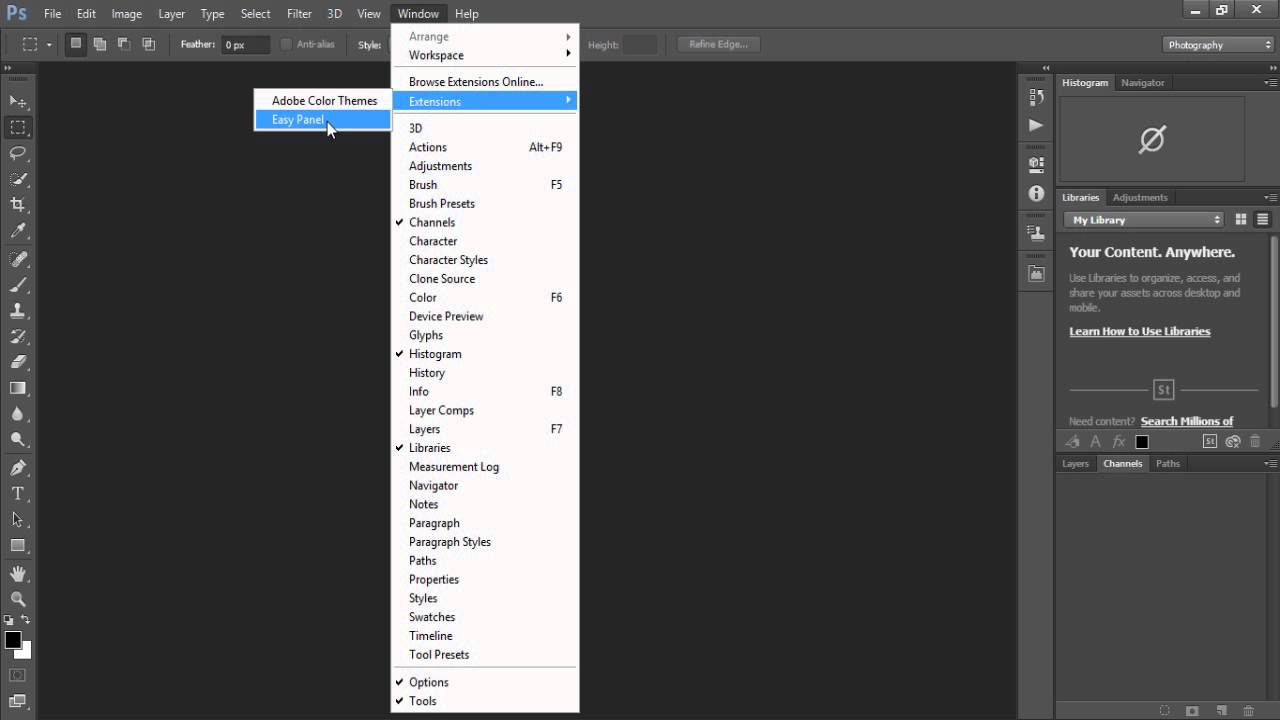Switch Libraries to list view
The width and height of the screenshot is (1280, 720).
1263,220
